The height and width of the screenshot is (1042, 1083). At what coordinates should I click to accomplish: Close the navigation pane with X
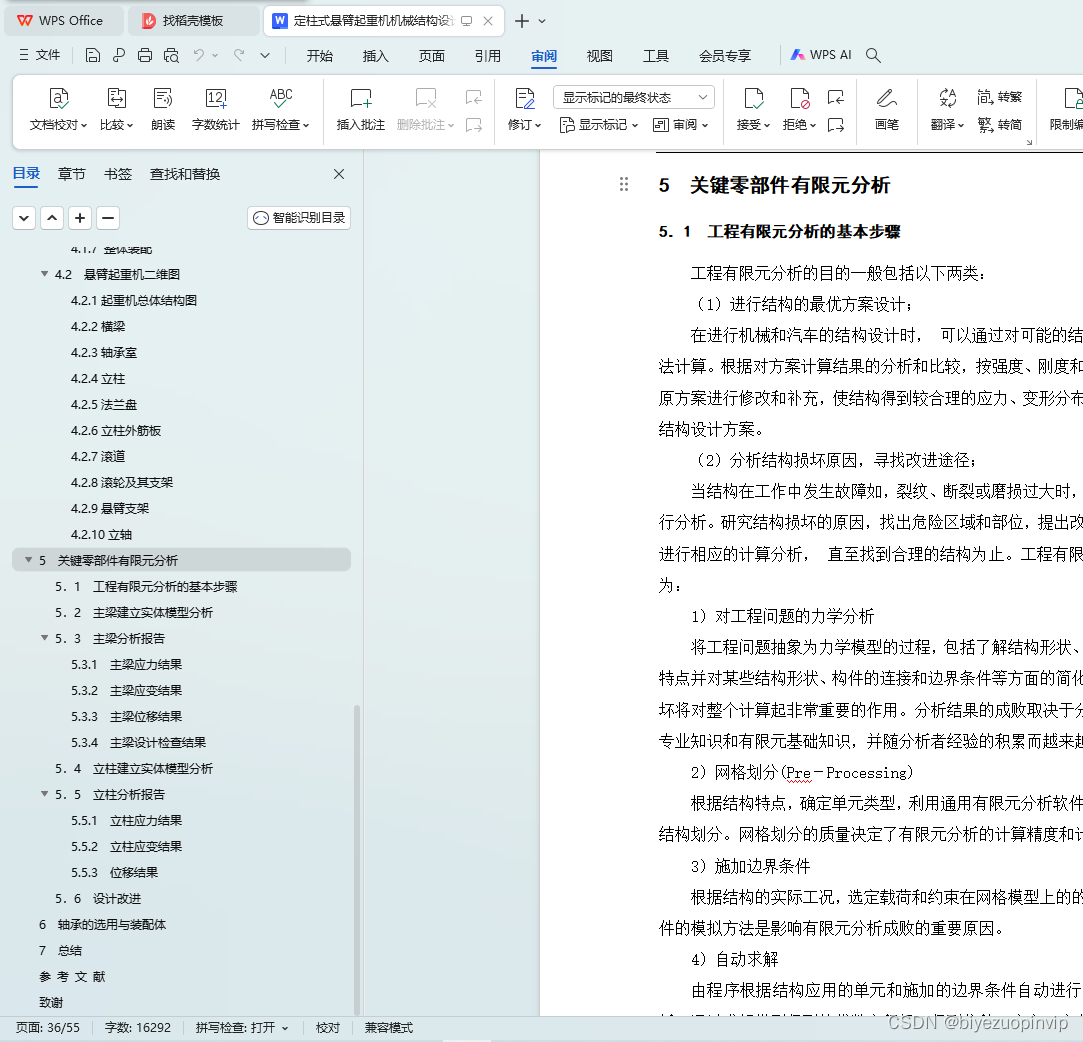tap(339, 174)
